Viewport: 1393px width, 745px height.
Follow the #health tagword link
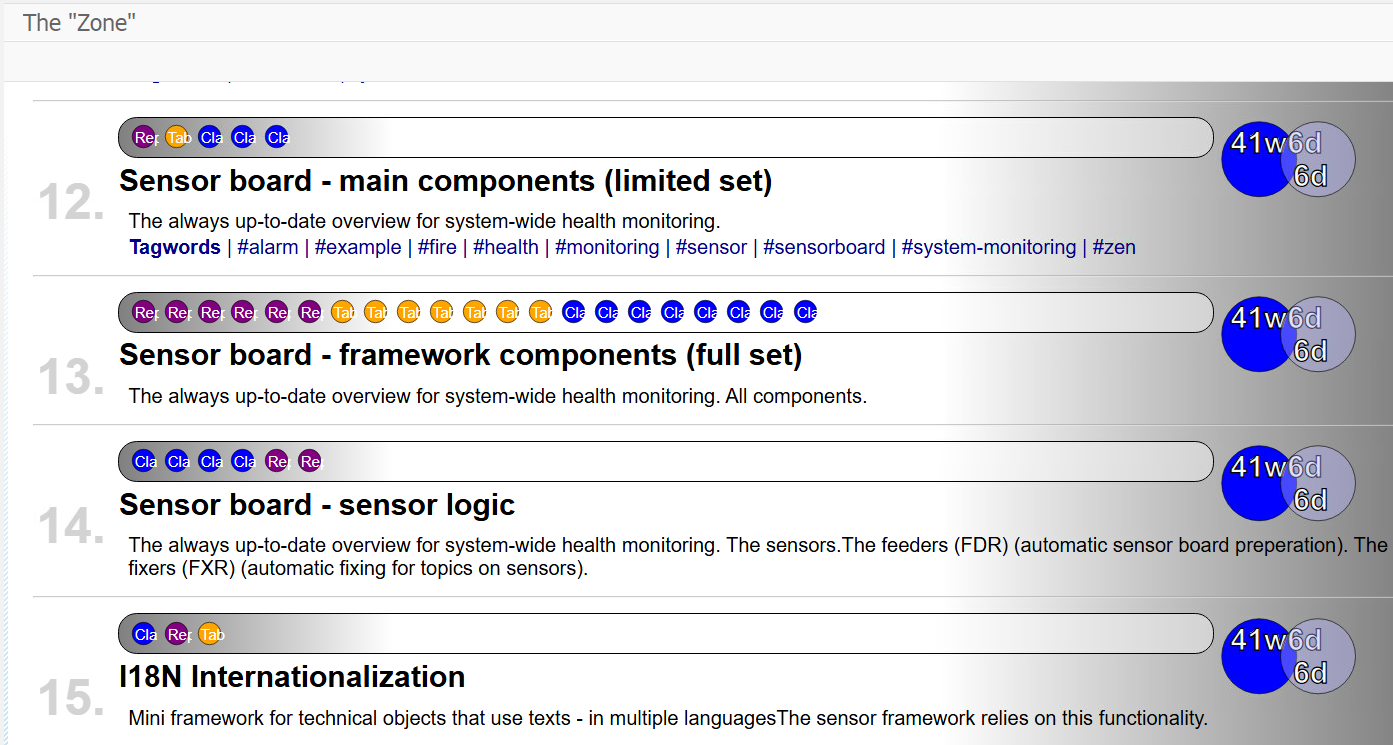pos(506,247)
